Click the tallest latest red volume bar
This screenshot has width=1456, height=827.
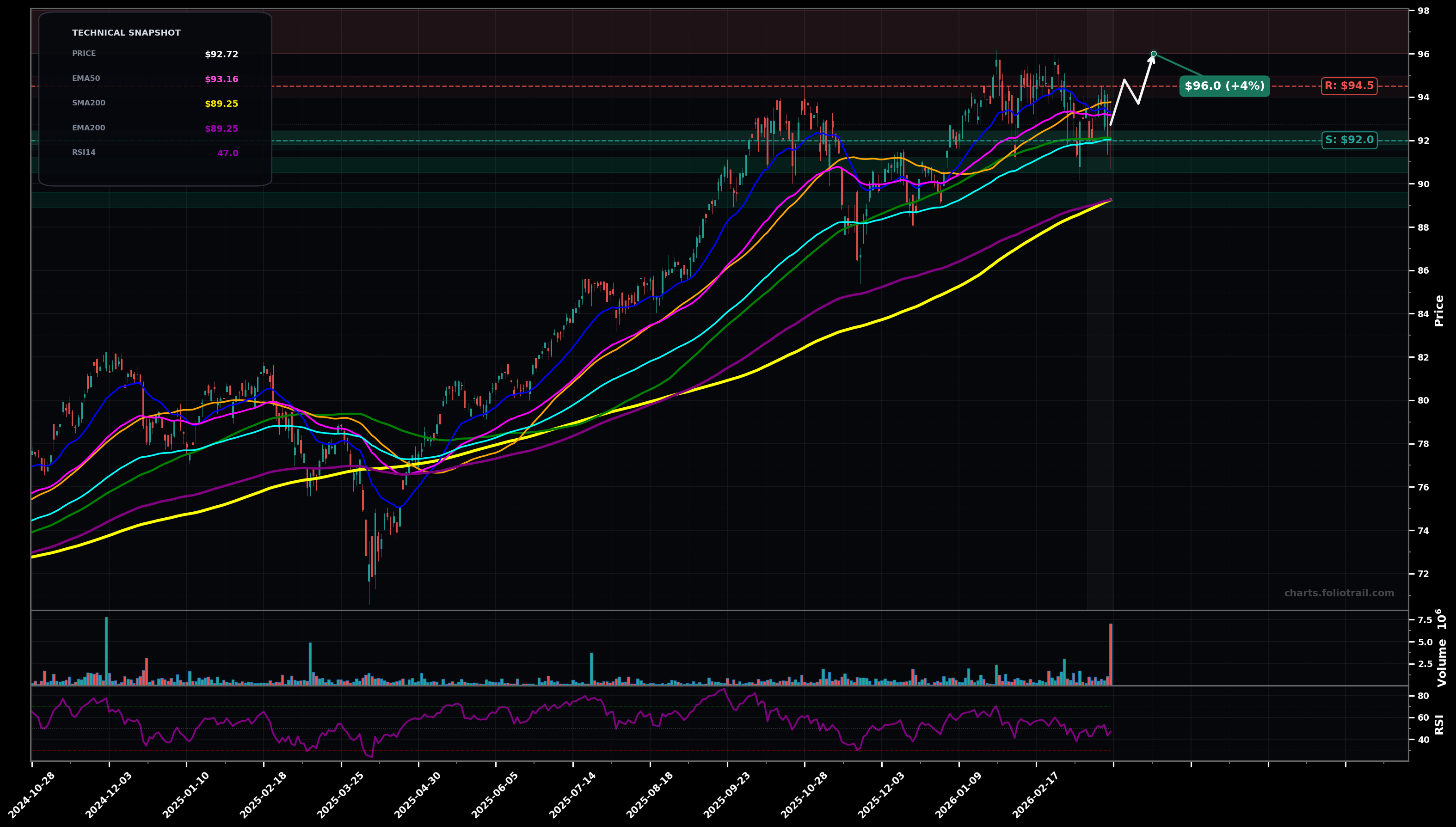[x=1111, y=654]
